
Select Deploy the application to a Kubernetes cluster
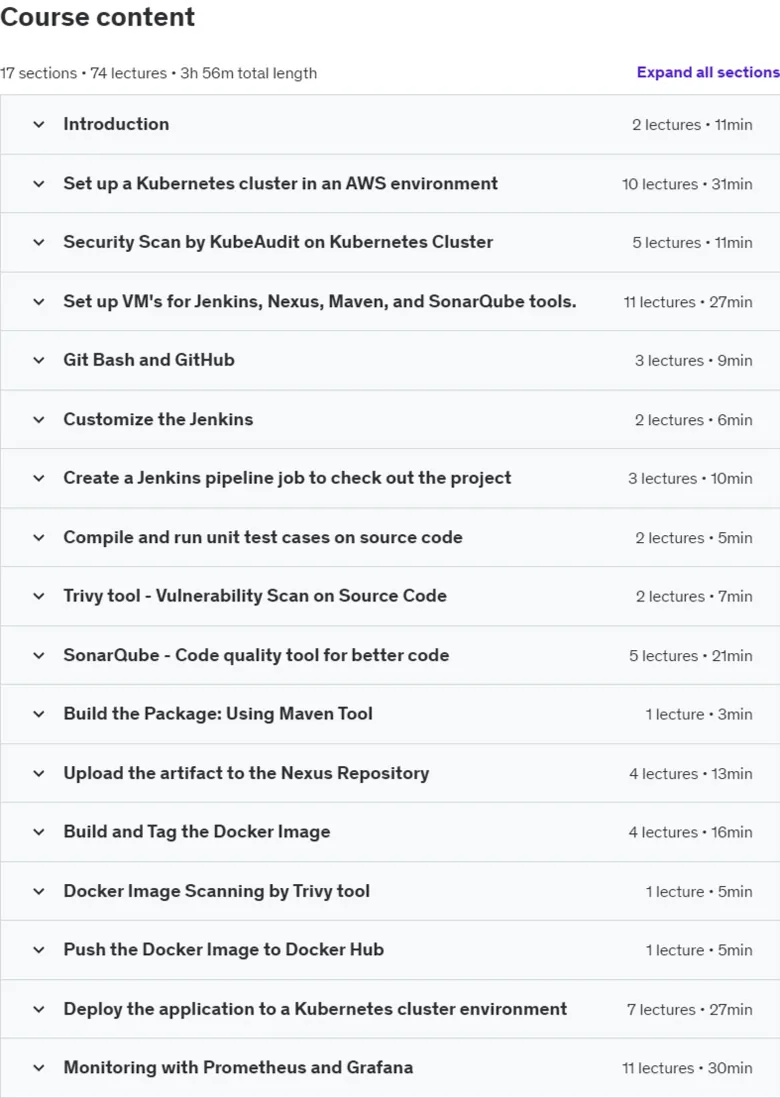tap(315, 1008)
